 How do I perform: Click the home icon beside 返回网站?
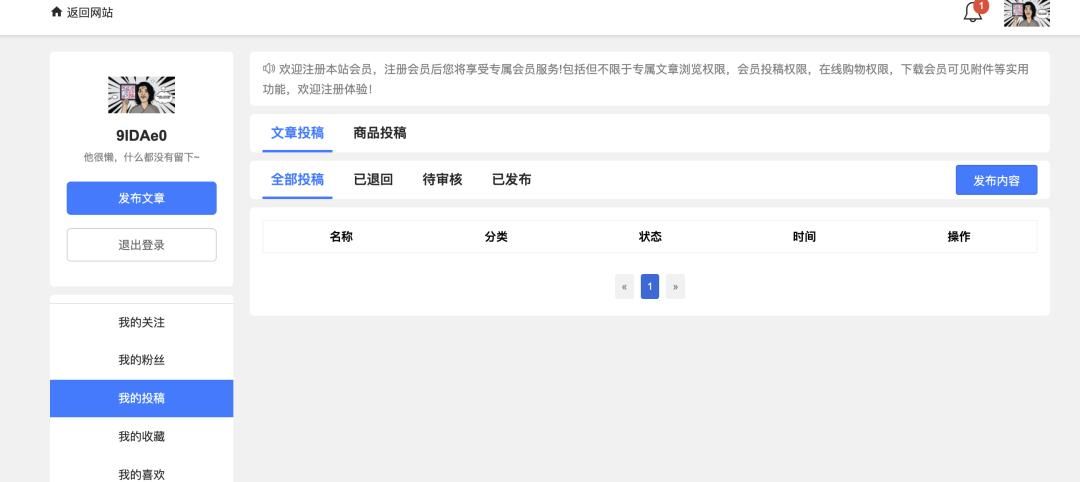56,13
